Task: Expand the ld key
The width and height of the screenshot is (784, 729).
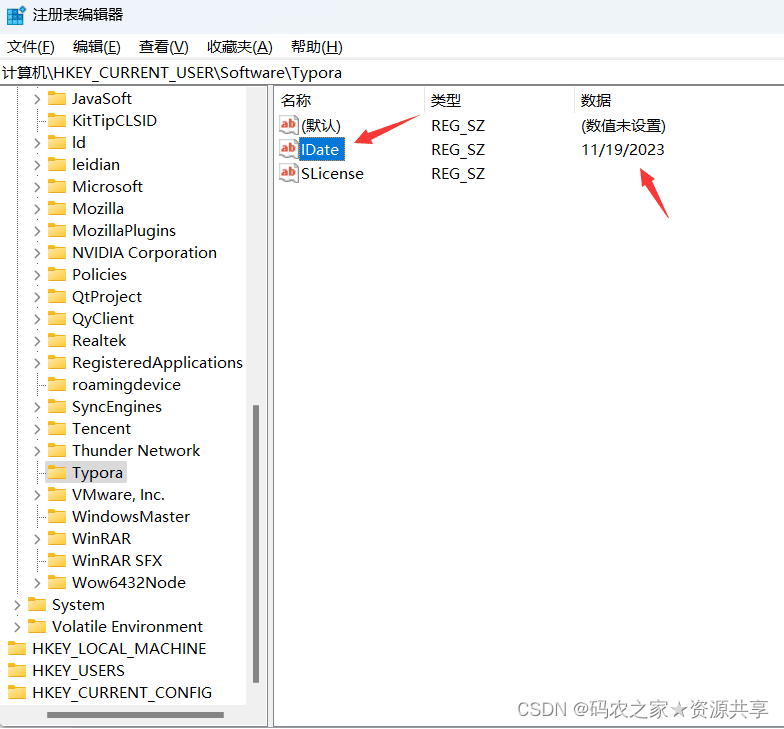Action: coord(37,143)
